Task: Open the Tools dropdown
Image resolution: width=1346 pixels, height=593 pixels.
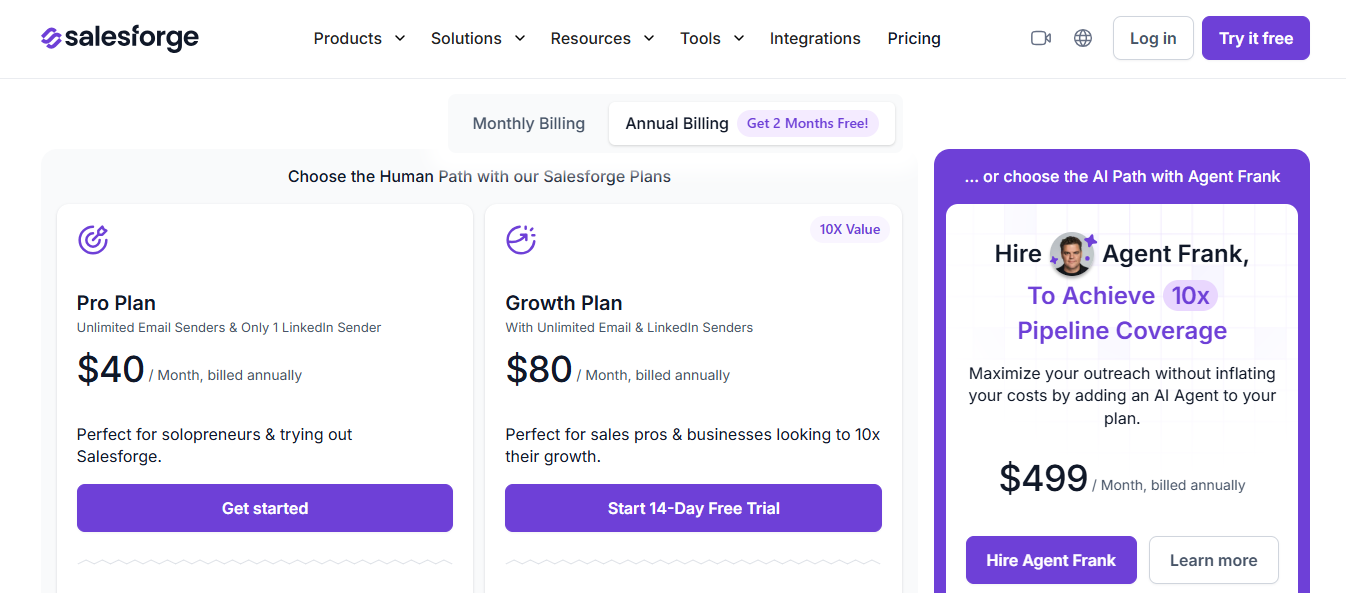Action: (x=711, y=38)
